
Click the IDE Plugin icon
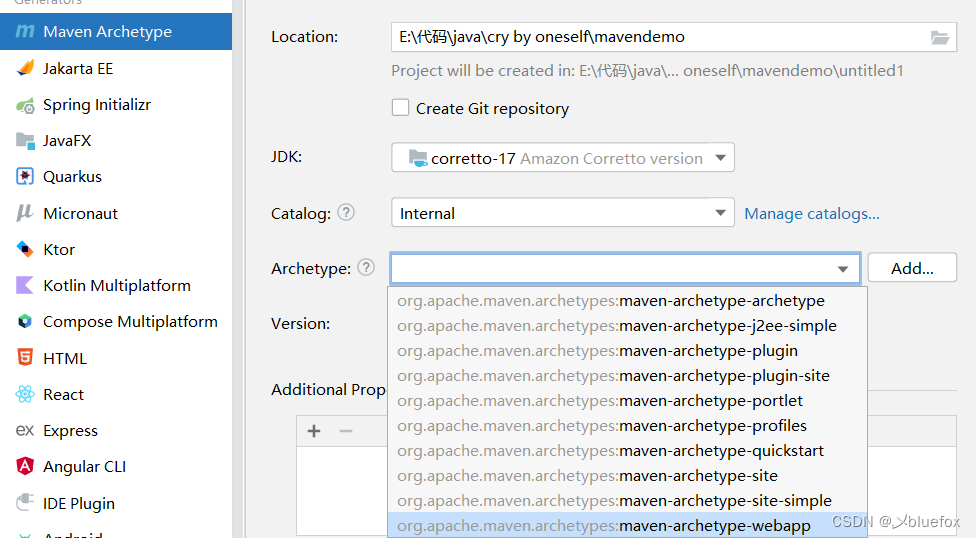tap(25, 502)
